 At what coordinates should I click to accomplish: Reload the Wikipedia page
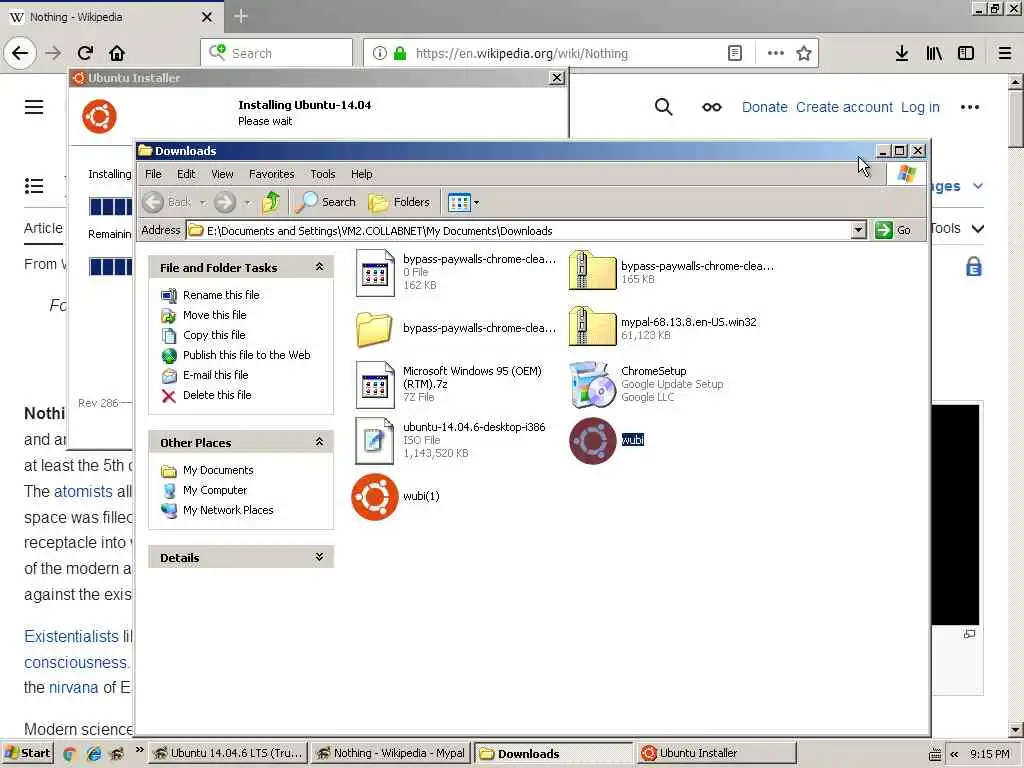tap(85, 53)
